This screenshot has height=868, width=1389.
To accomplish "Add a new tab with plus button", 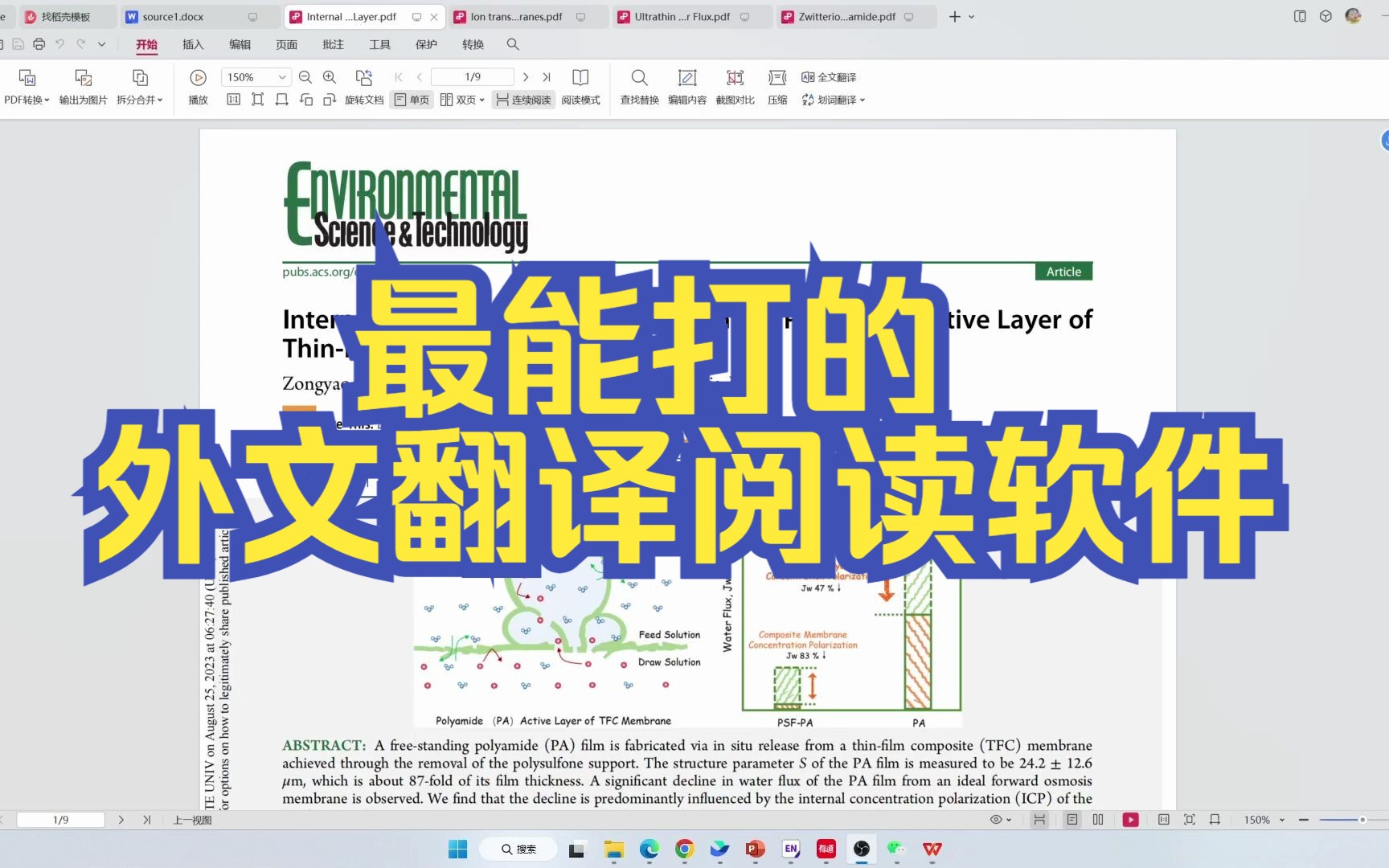I will coord(954,17).
